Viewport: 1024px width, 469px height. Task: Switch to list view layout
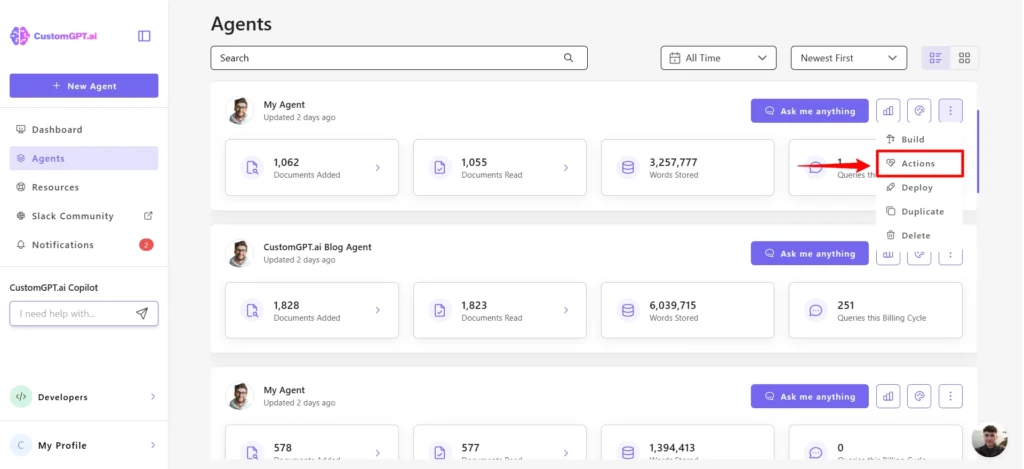click(936, 58)
